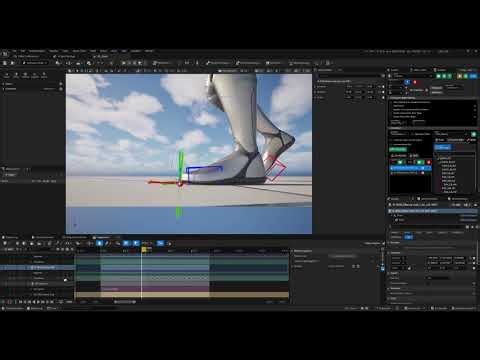Click the purple section in the timeline
Screen dimensions: 480x360
tap(155, 289)
